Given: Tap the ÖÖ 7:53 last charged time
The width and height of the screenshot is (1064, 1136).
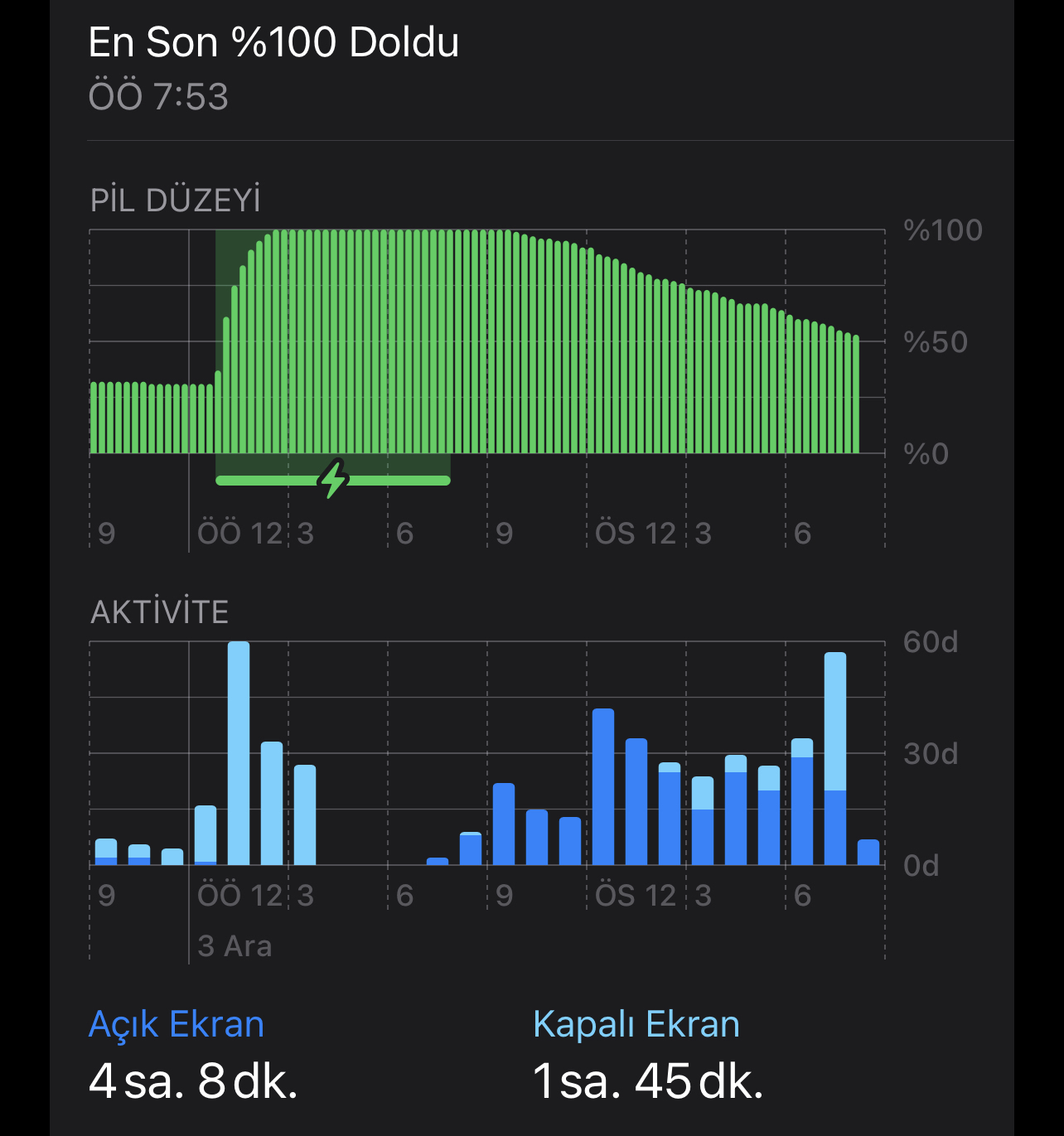Looking at the screenshot, I should pyautogui.click(x=158, y=97).
